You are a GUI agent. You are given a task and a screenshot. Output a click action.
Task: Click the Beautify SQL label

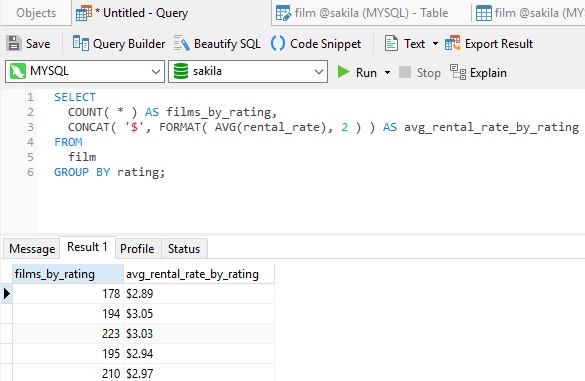click(x=227, y=44)
